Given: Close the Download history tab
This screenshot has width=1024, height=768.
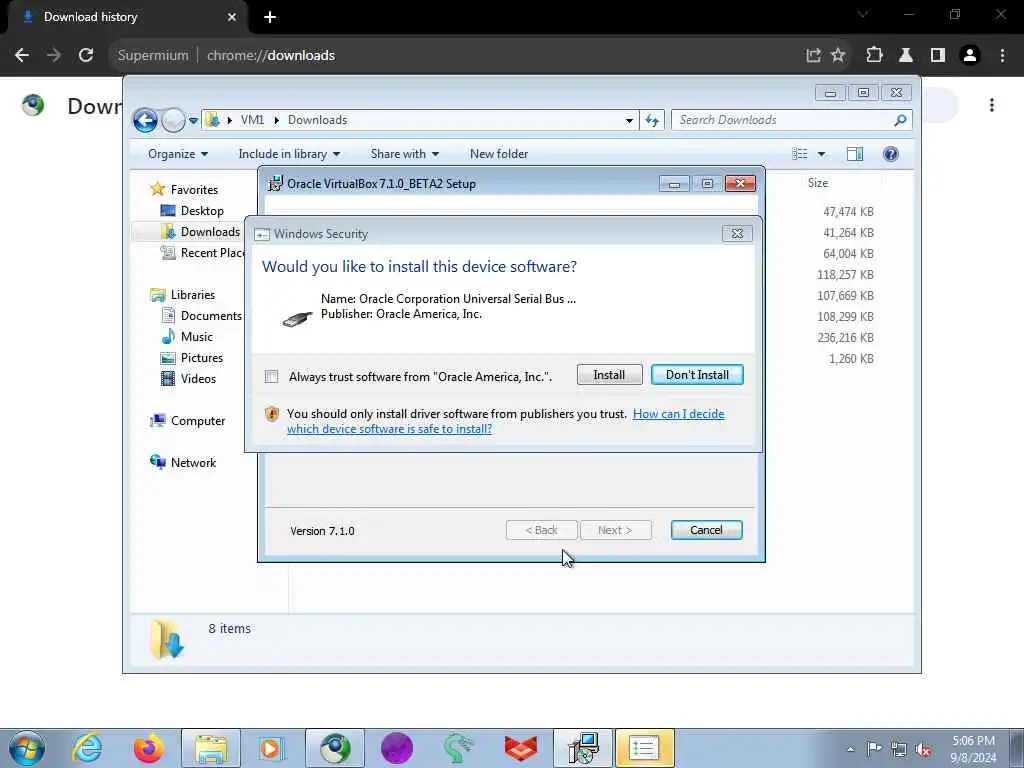Looking at the screenshot, I should pos(232,17).
